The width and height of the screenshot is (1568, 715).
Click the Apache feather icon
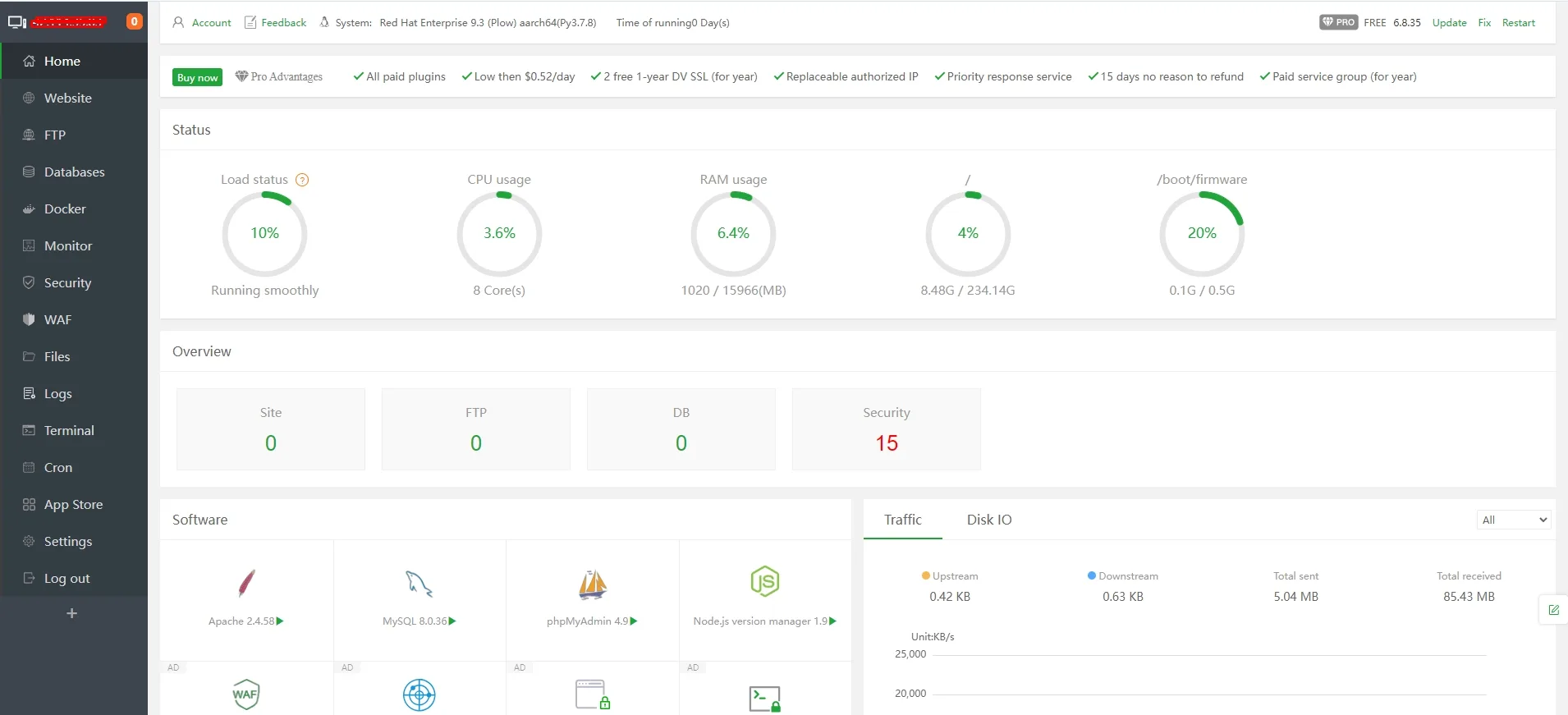tap(246, 583)
